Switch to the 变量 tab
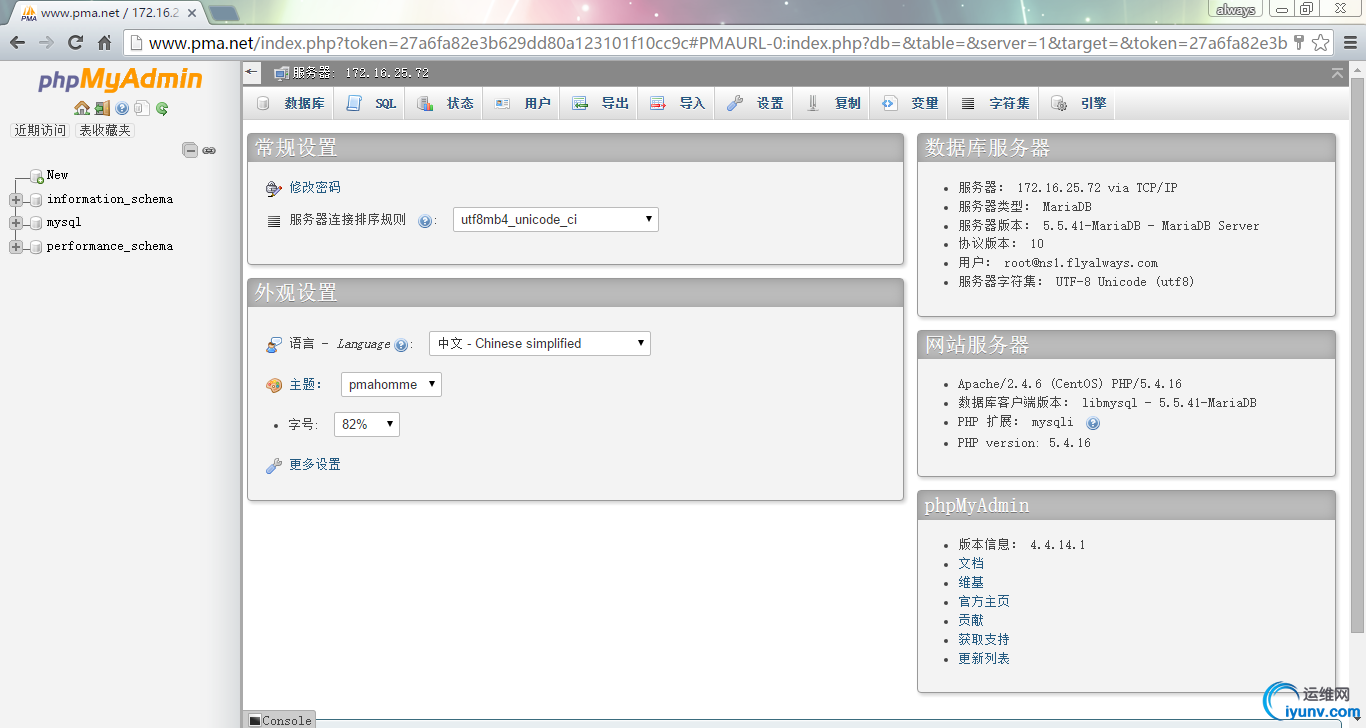This screenshot has width=1366, height=728. click(x=910, y=103)
